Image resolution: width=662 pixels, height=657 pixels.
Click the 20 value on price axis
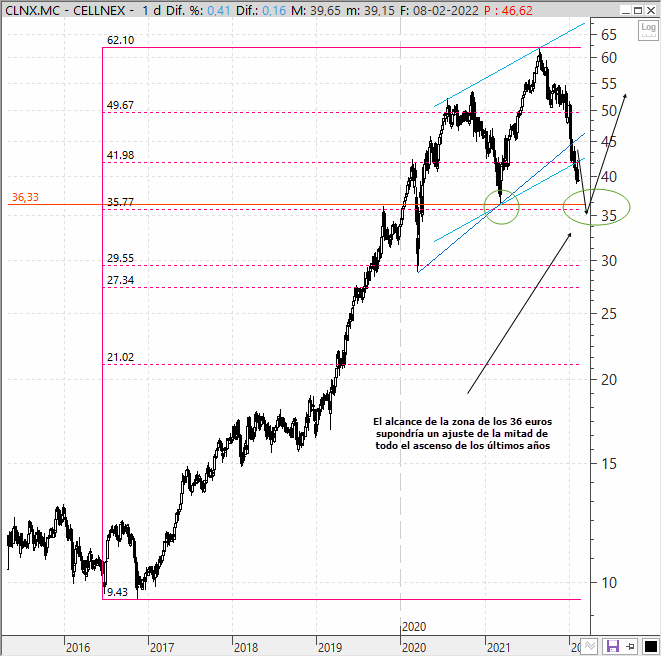click(609, 380)
